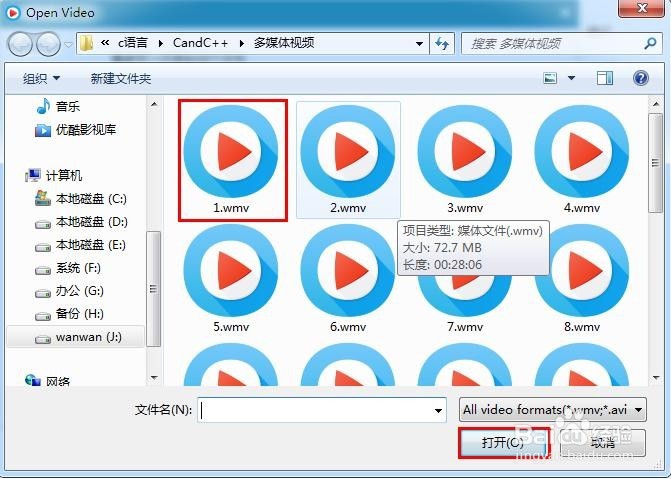Open 优酷影视库 in the sidebar
The image size is (671, 479).
(75, 129)
